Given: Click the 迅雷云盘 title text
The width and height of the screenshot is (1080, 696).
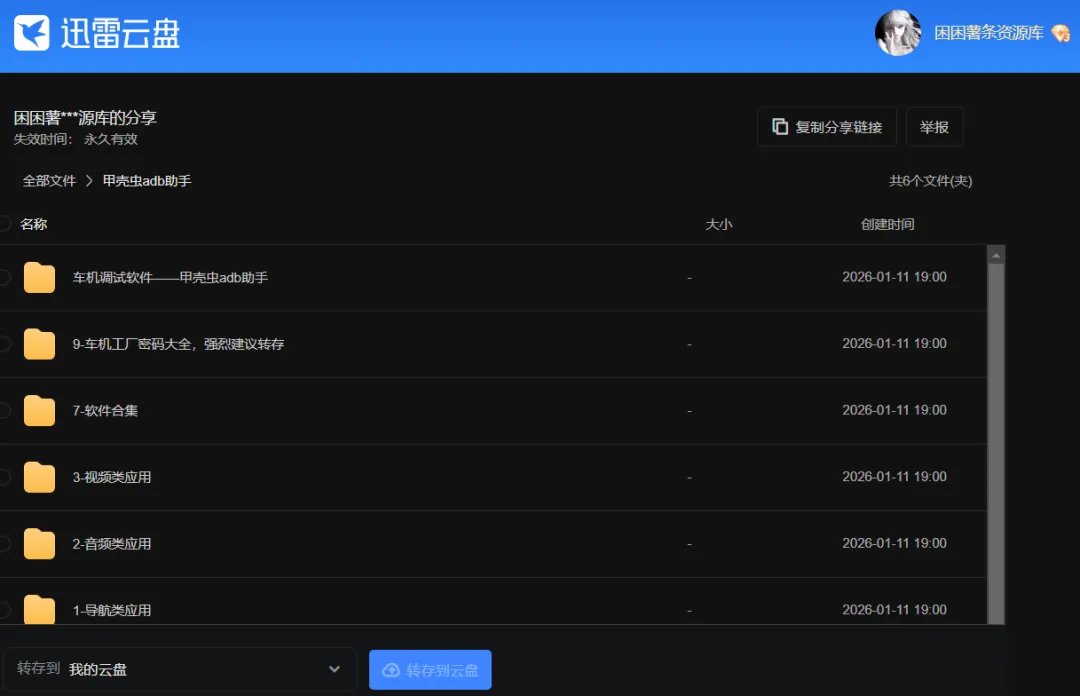Looking at the screenshot, I should tap(121, 33).
